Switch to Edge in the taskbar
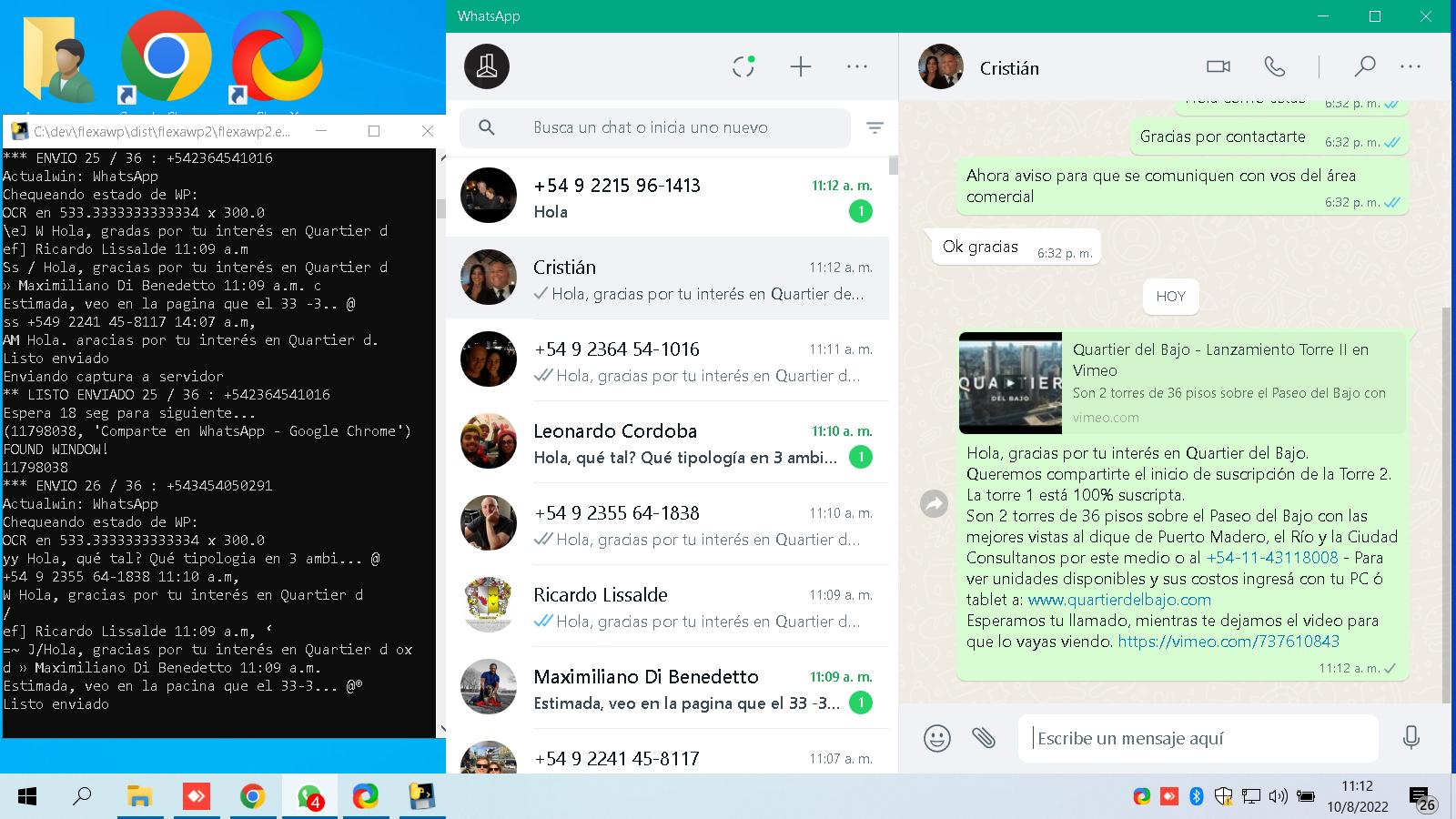The height and width of the screenshot is (819, 1456). point(366,797)
